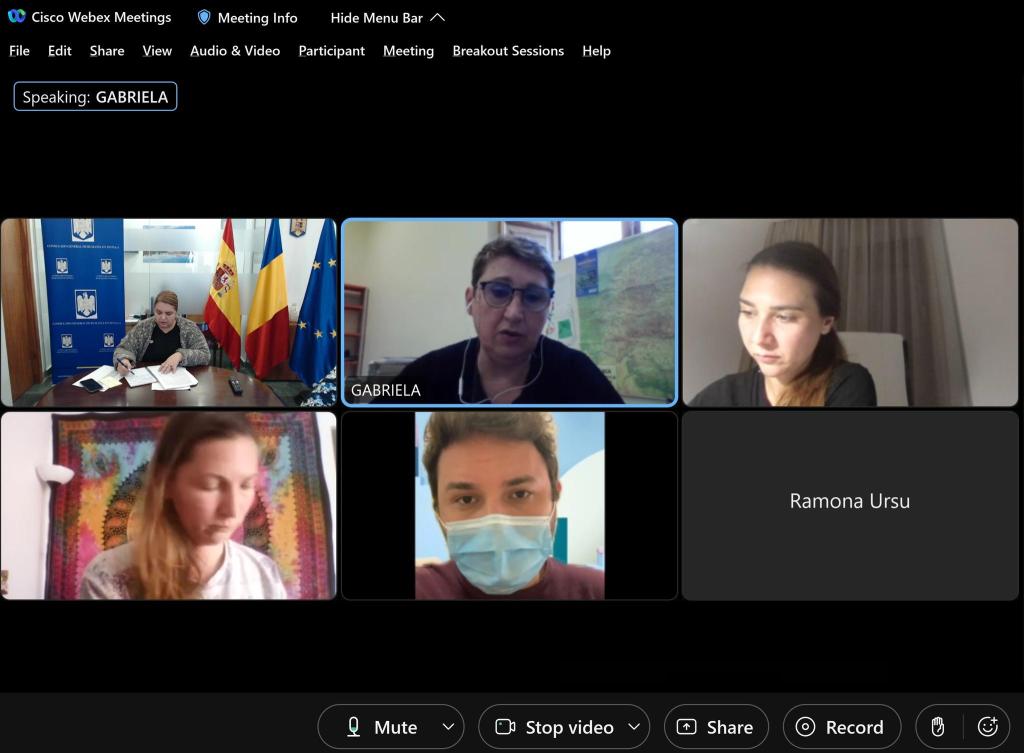Hide Menu Bar toggle
This screenshot has width=1024, height=753.
pyautogui.click(x=387, y=17)
